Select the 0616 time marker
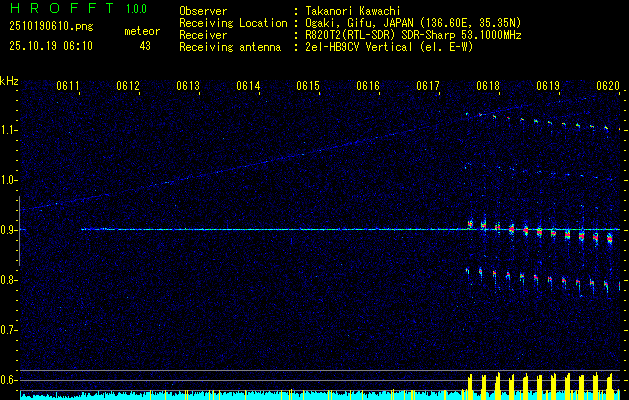Image resolution: width=629 pixels, height=400 pixels. coord(368,87)
